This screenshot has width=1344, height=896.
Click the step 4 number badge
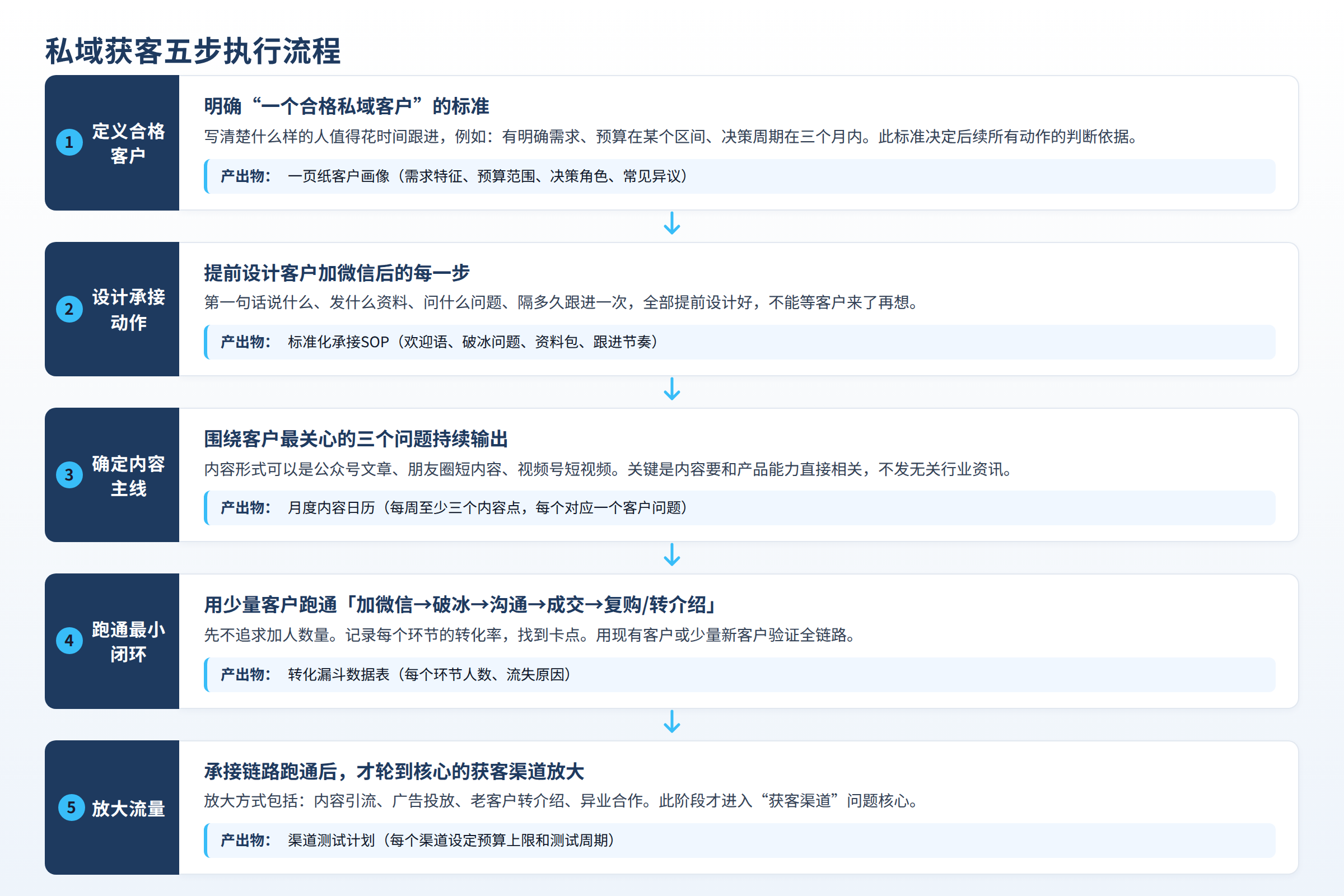coord(69,641)
